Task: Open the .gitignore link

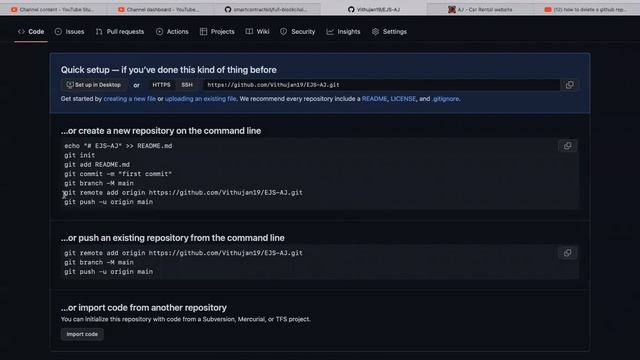Action: tap(445, 99)
